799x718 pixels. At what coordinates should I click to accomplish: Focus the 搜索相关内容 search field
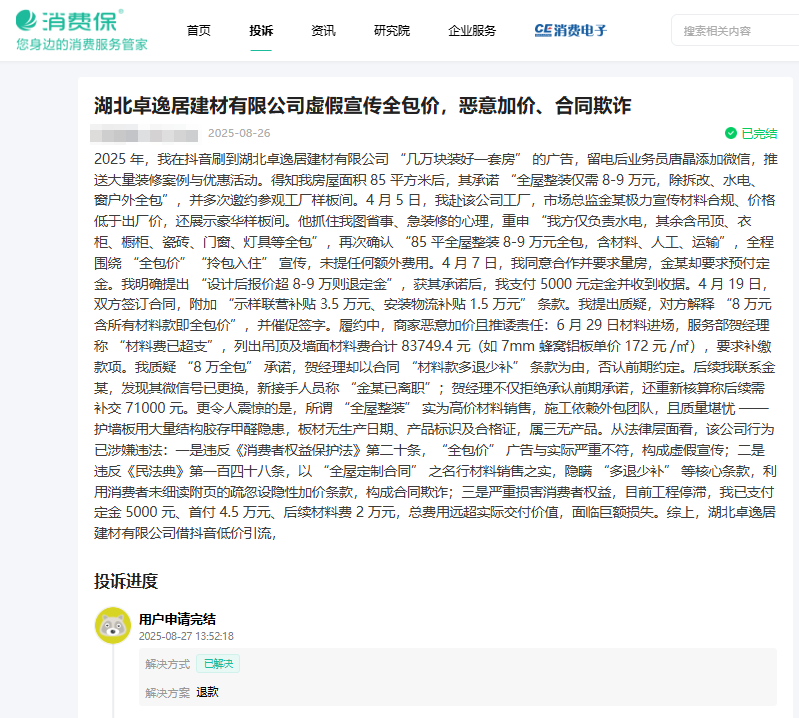[736, 31]
